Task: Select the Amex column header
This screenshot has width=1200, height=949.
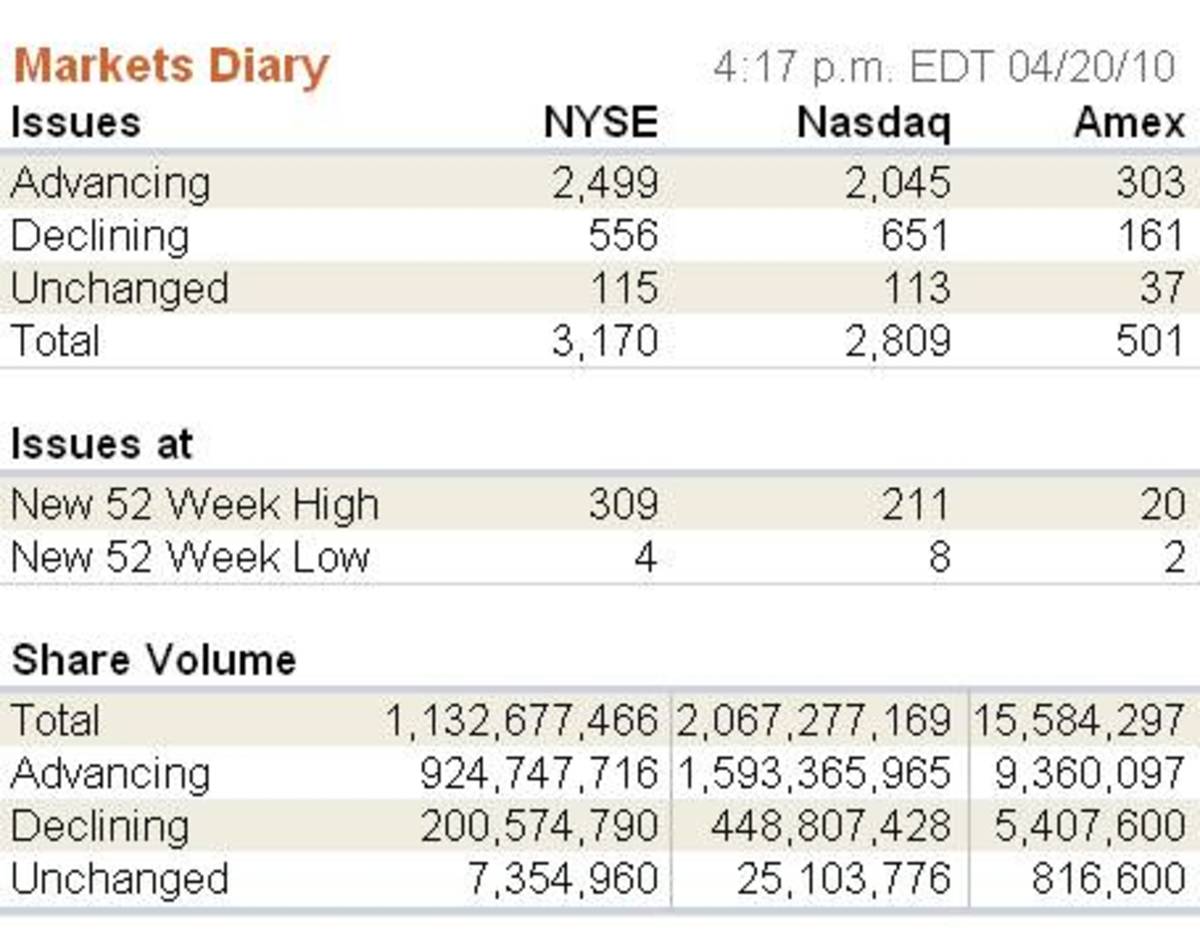Action: click(x=1129, y=124)
